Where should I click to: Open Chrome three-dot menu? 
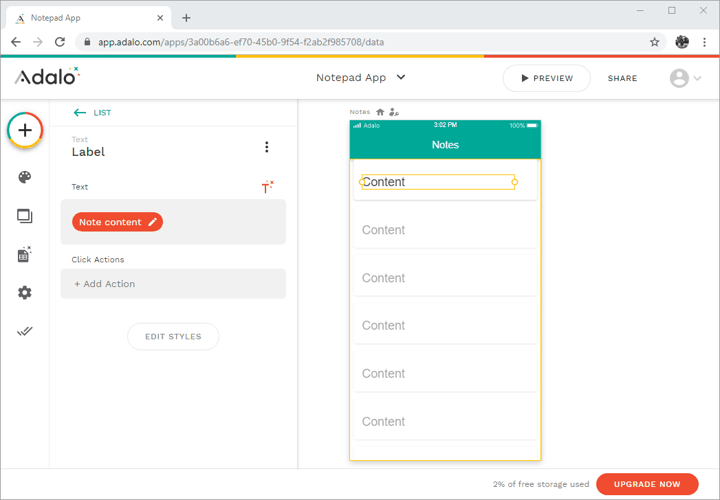point(704,42)
